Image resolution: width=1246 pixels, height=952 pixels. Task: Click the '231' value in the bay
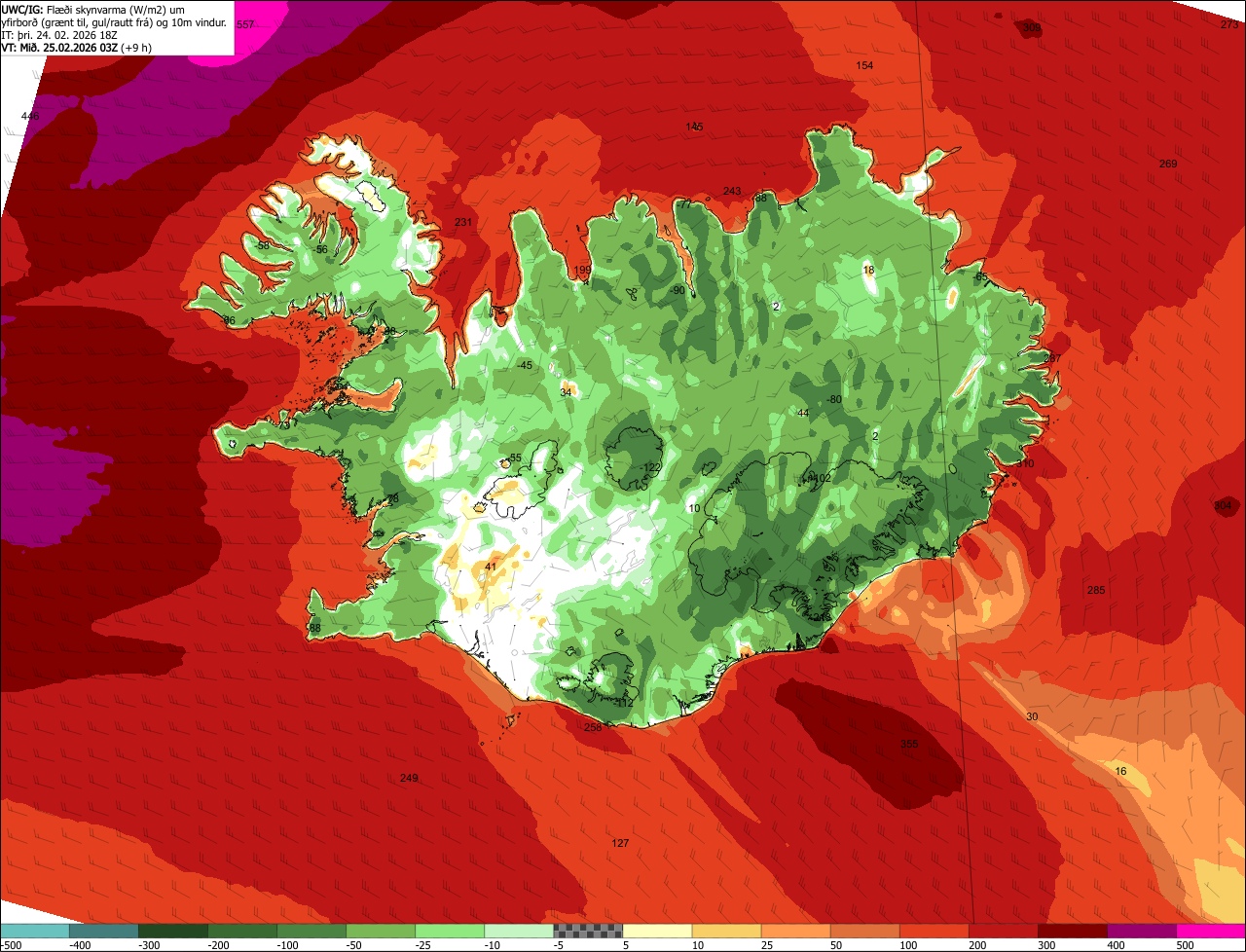(x=463, y=222)
